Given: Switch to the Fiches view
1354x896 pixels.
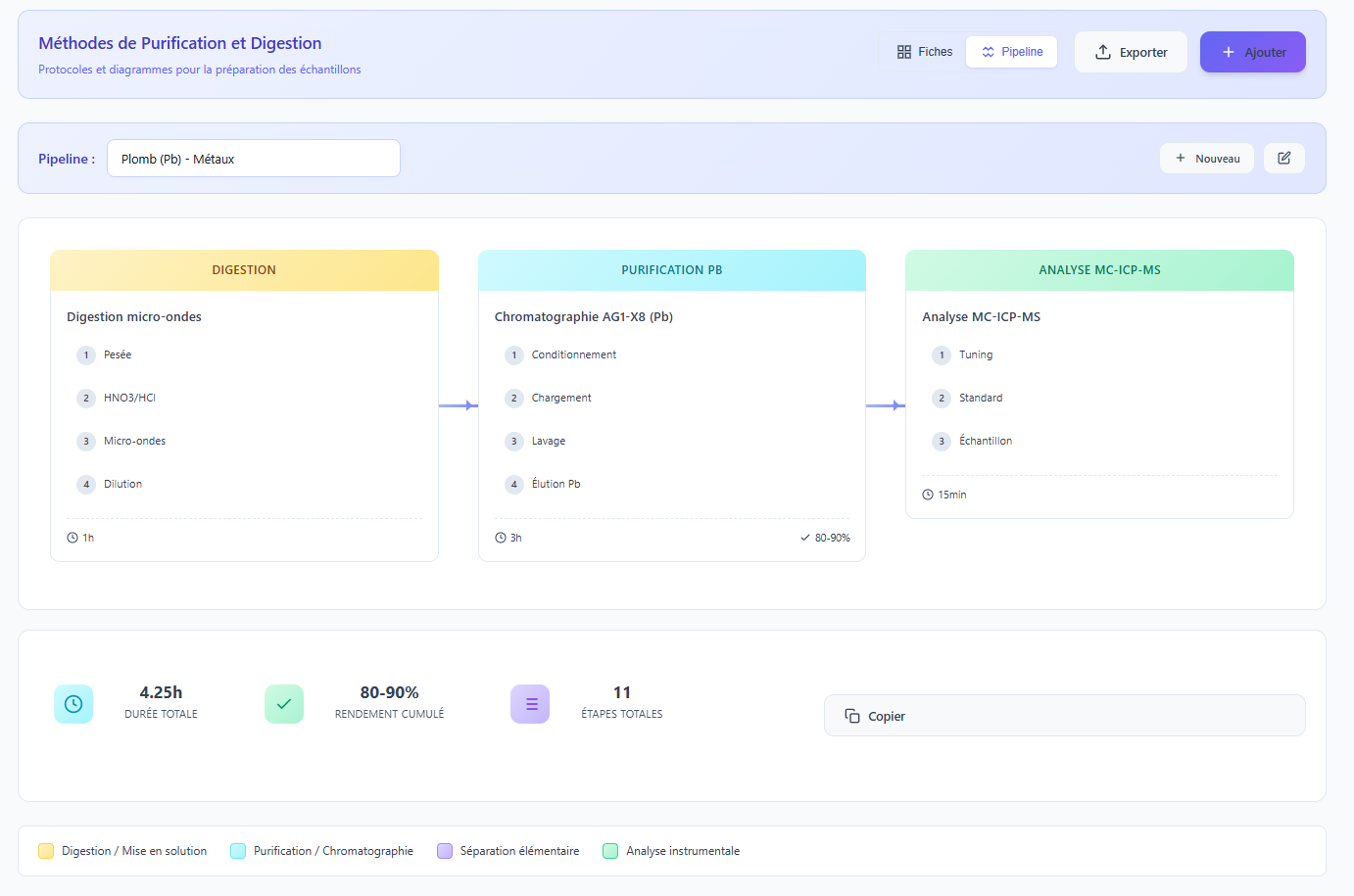Looking at the screenshot, I should tap(924, 52).
